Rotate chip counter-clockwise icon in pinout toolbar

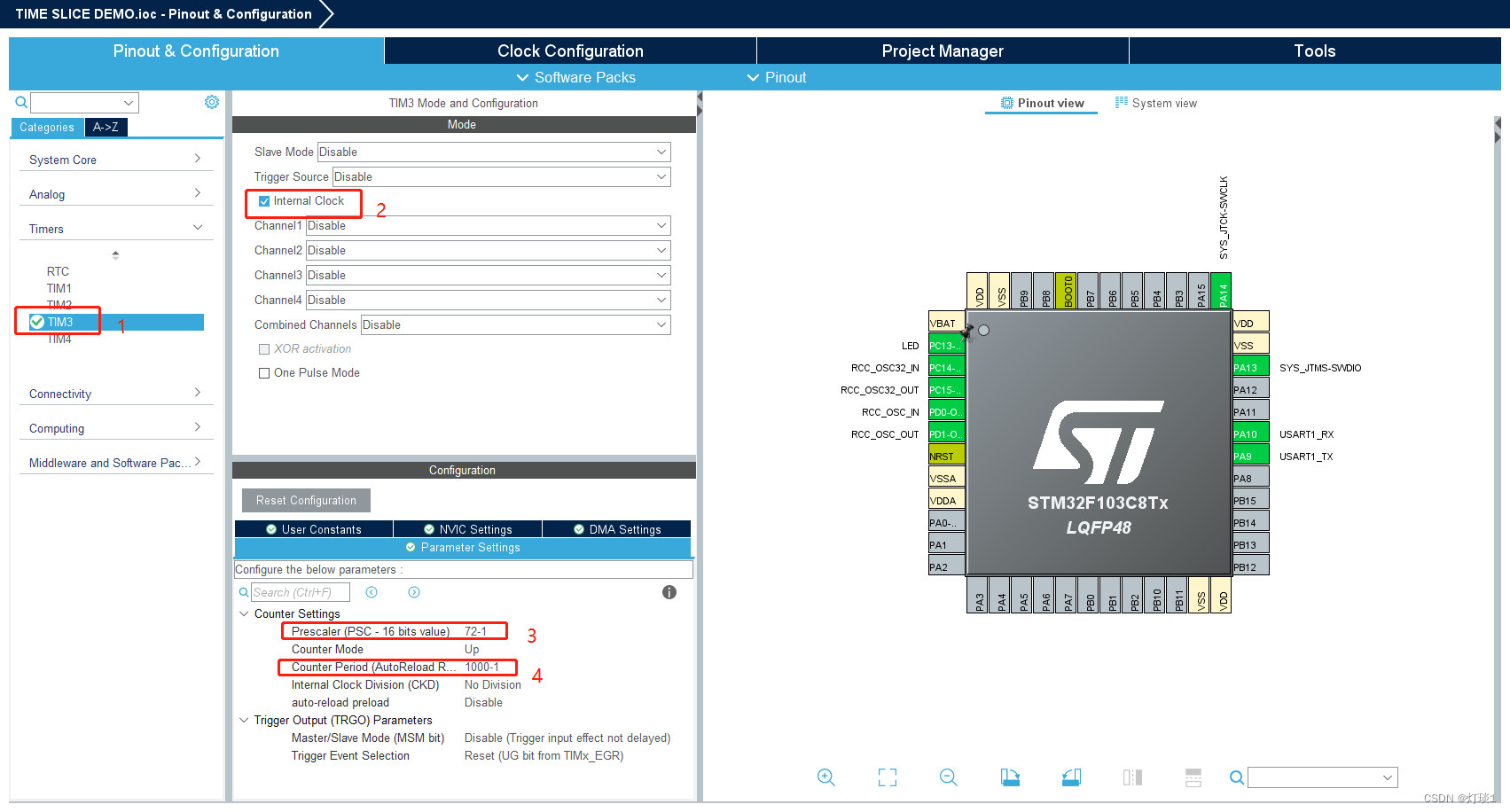click(1071, 777)
